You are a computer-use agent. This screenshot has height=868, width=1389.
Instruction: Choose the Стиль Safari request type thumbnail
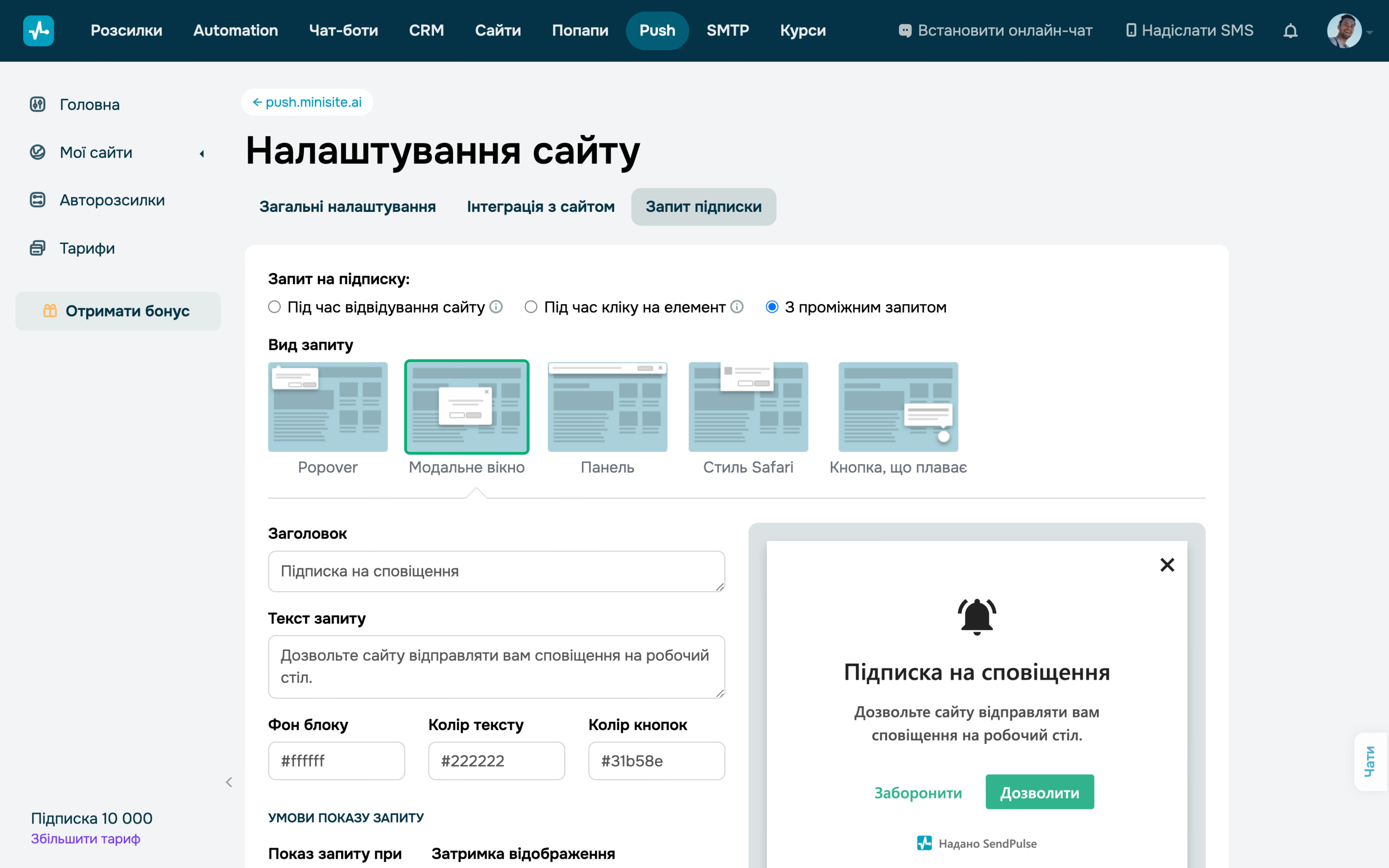click(748, 407)
